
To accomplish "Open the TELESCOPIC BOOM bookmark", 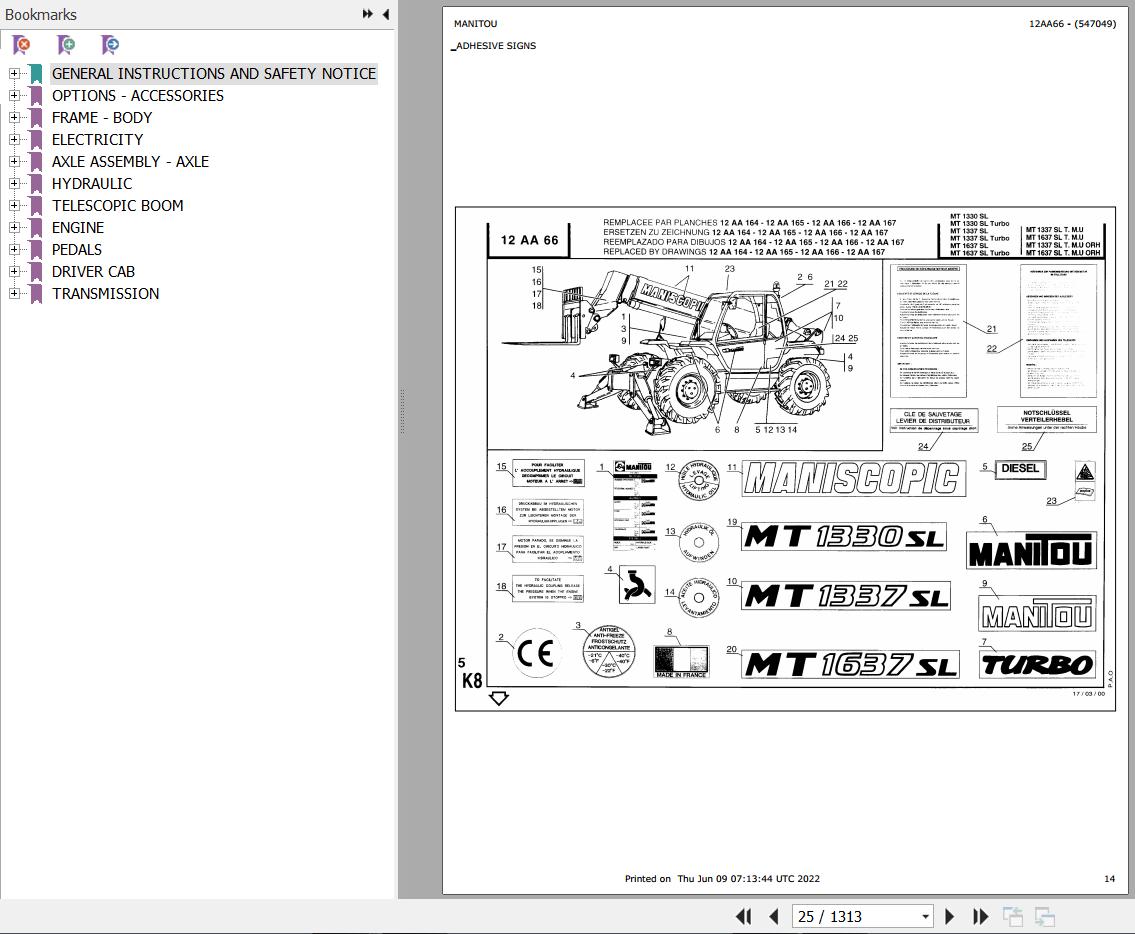I will point(117,206).
